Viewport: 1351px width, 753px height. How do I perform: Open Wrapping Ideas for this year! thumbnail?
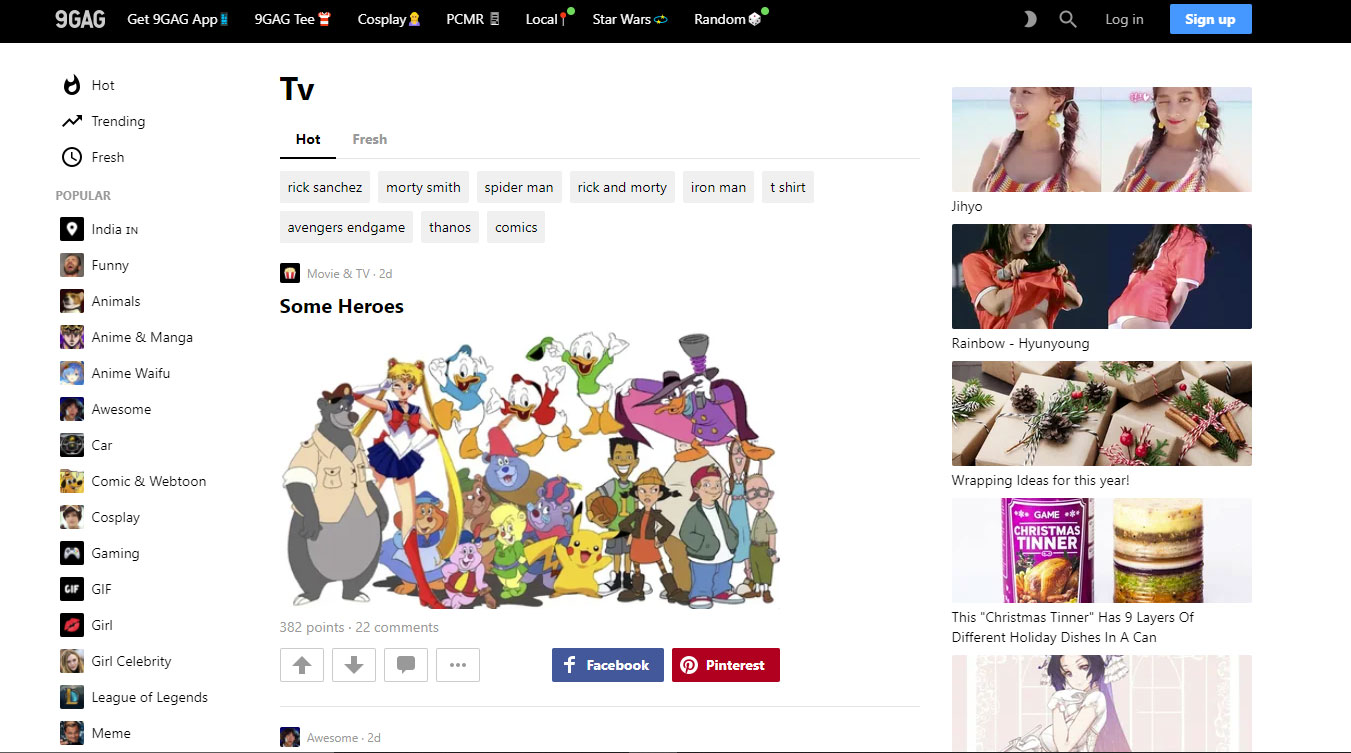[1102, 413]
